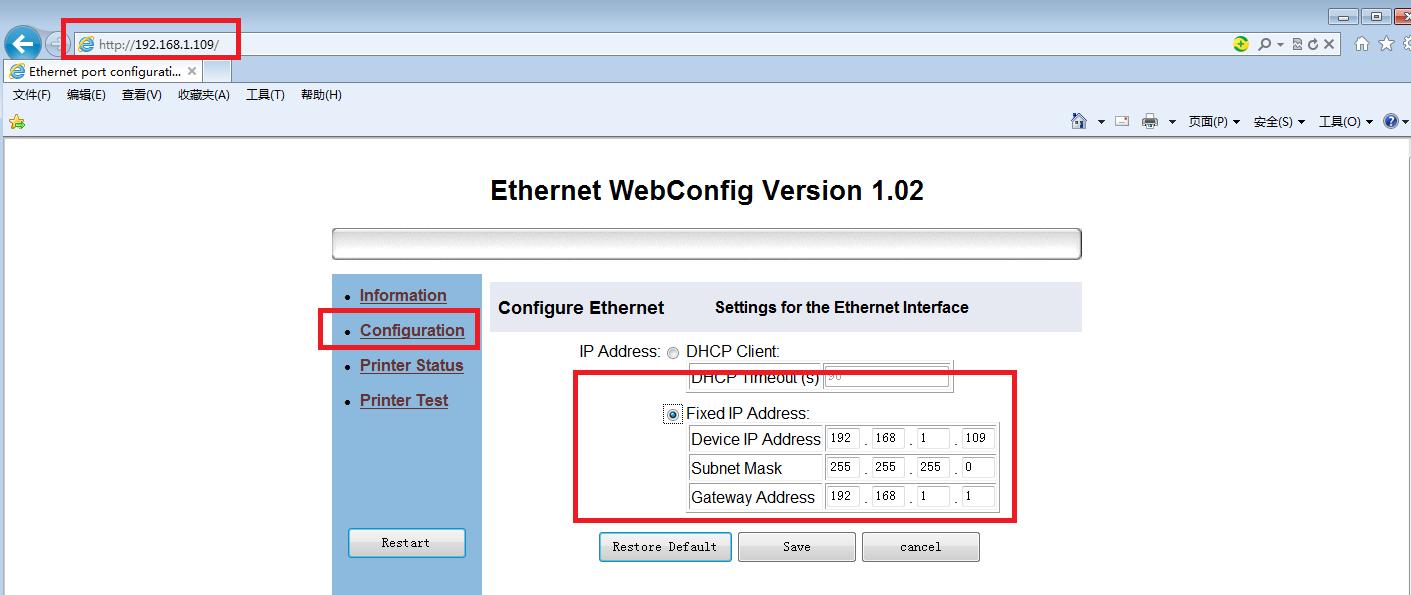Expand the command bar home dropdown
Image resolution: width=1411 pixels, height=595 pixels.
click(1101, 122)
